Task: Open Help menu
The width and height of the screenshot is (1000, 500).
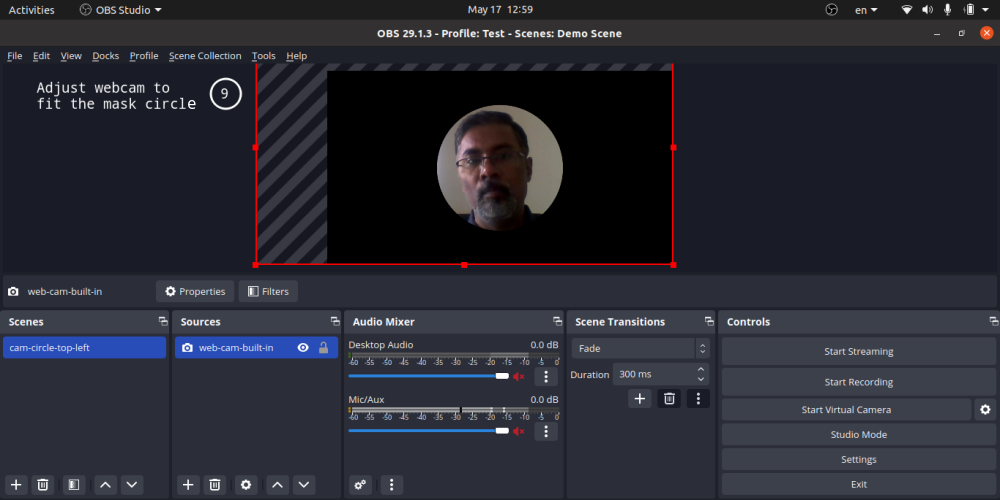Action: (x=297, y=55)
